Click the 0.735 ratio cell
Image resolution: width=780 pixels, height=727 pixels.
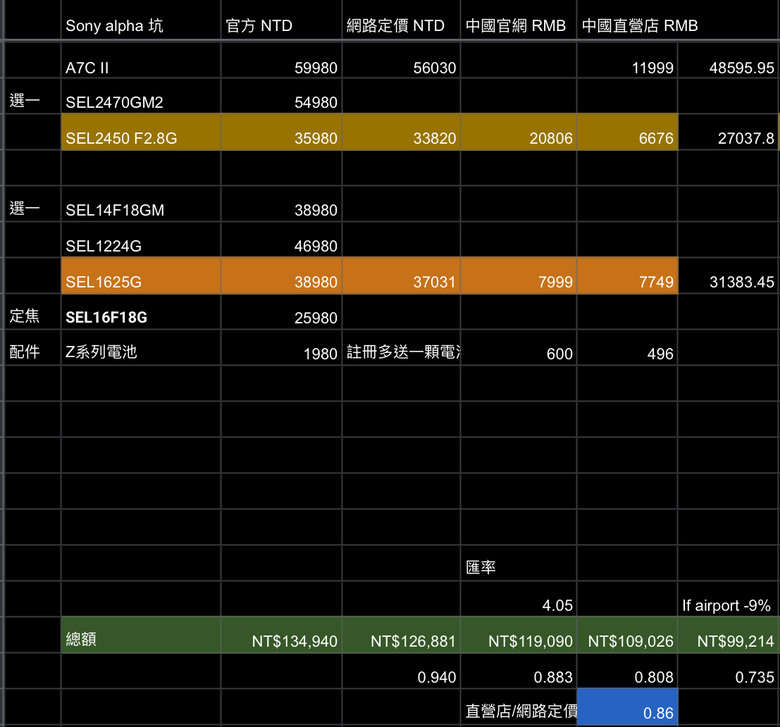coord(729,671)
